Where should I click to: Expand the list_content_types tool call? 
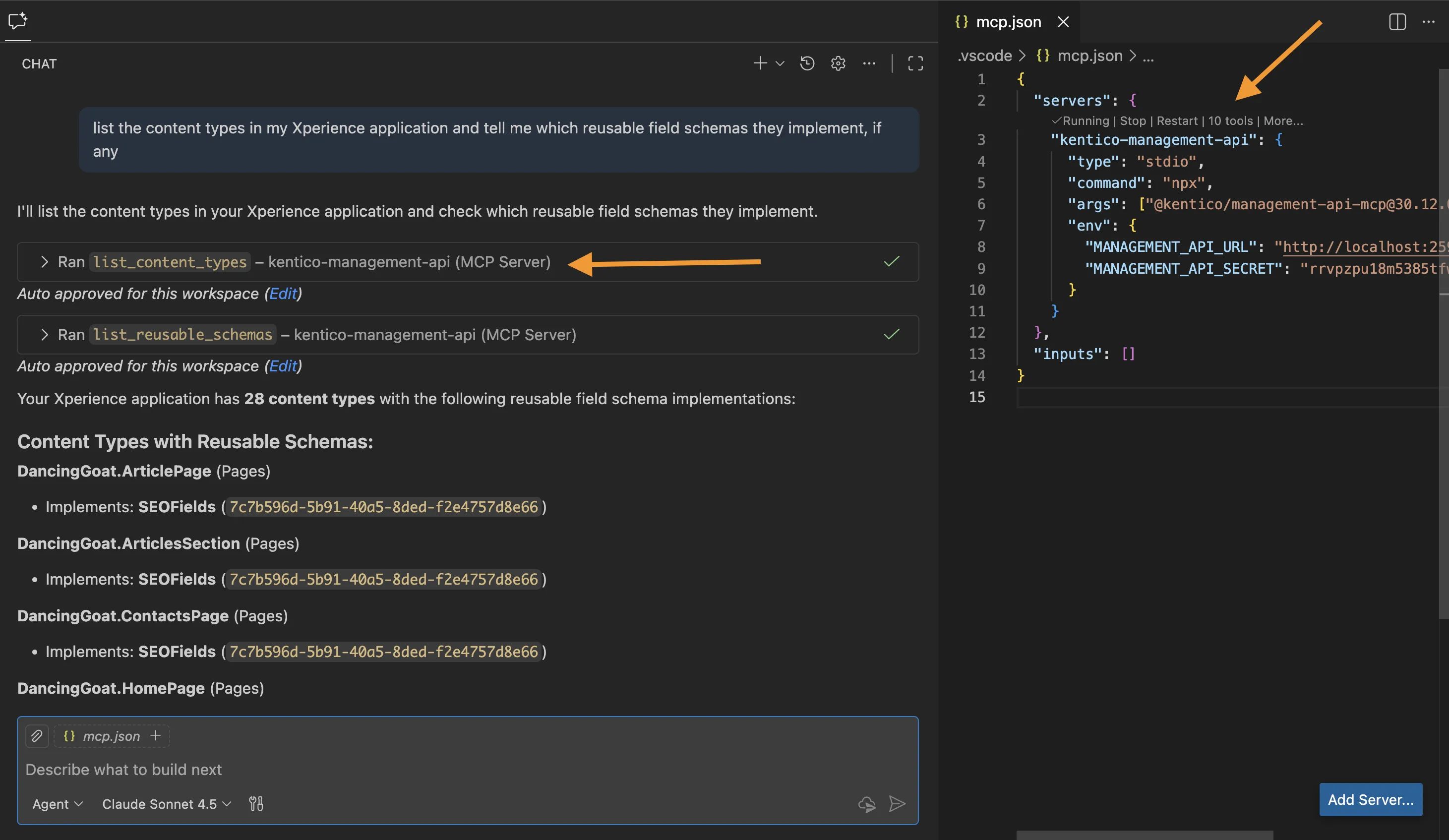[44, 262]
